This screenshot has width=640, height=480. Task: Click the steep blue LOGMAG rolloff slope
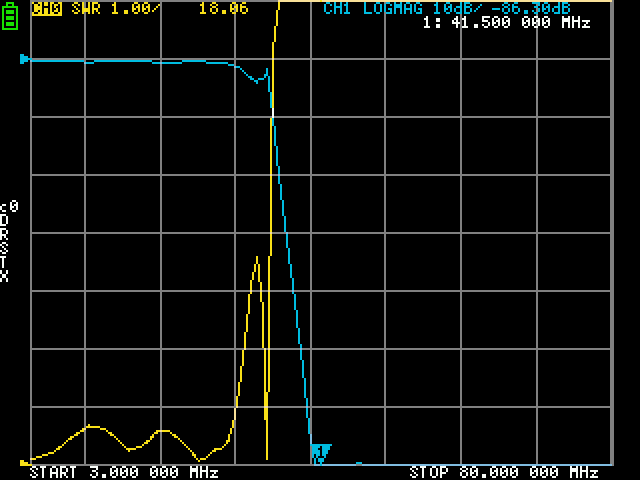pos(290,260)
